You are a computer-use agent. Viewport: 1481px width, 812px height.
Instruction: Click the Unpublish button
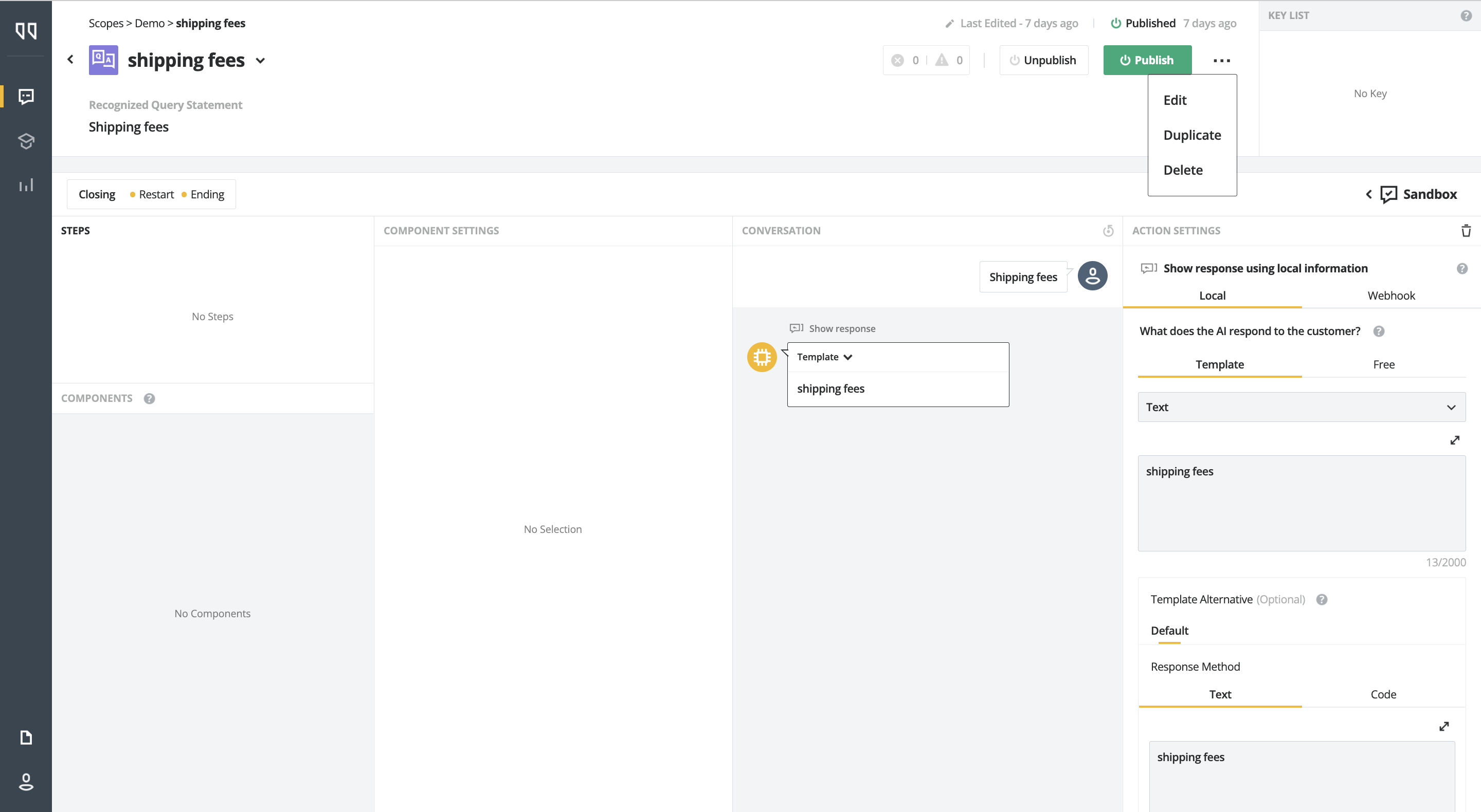pos(1043,60)
